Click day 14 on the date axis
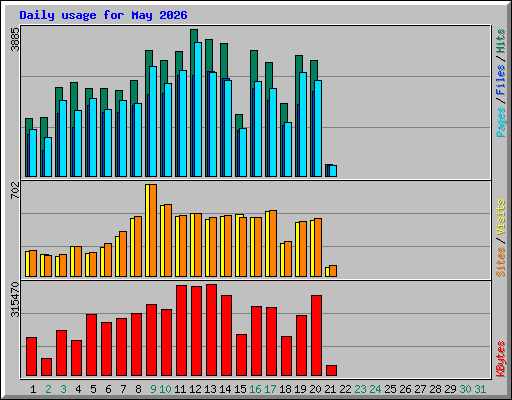Viewport: 512px width, 400px height. 225,389
